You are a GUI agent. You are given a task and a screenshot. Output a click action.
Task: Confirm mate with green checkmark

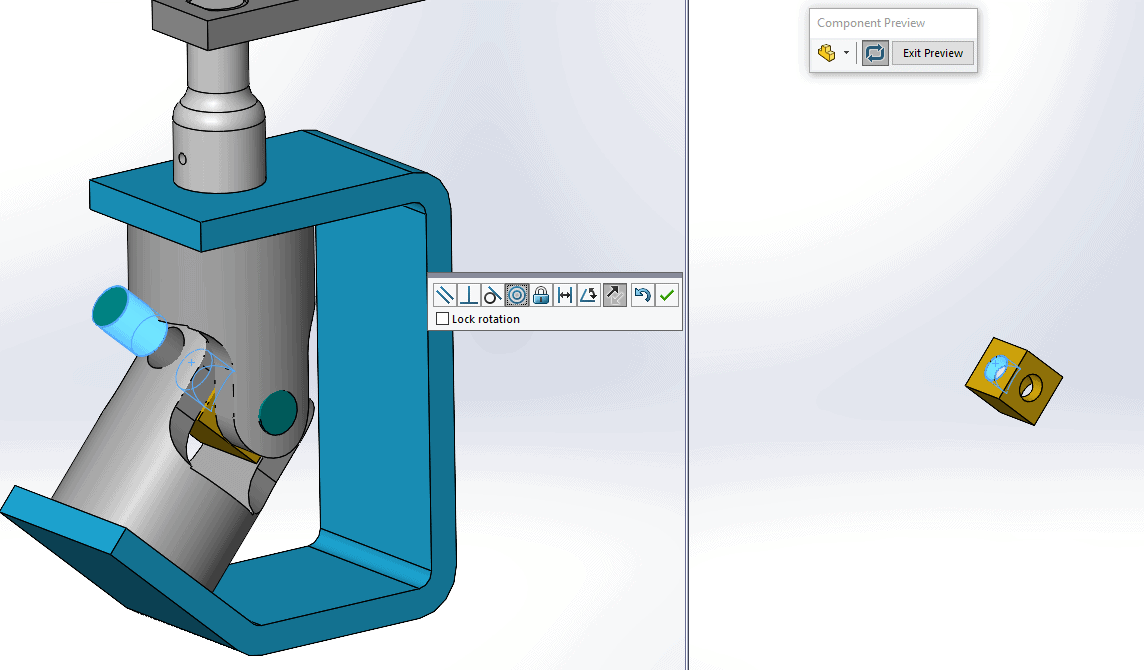pos(666,295)
